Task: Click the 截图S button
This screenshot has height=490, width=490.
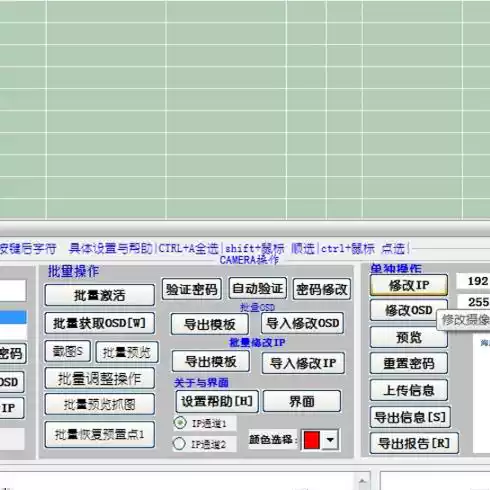Action: coord(68,351)
